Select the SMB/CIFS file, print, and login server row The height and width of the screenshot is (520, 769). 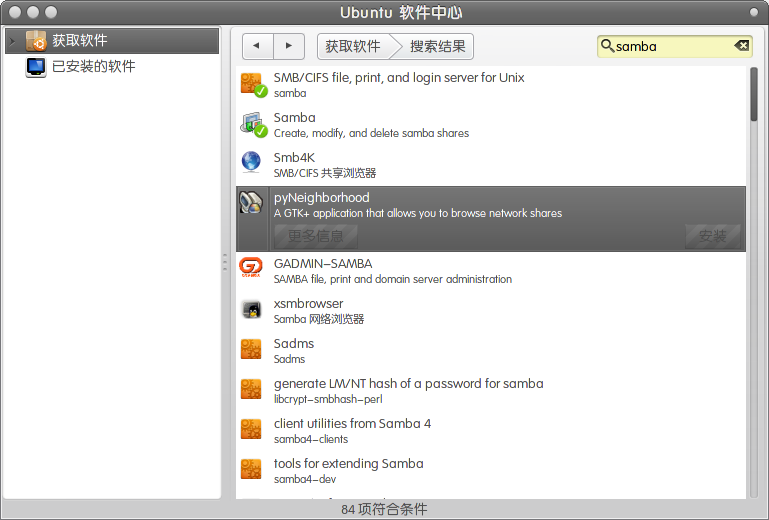pyautogui.click(x=491, y=85)
